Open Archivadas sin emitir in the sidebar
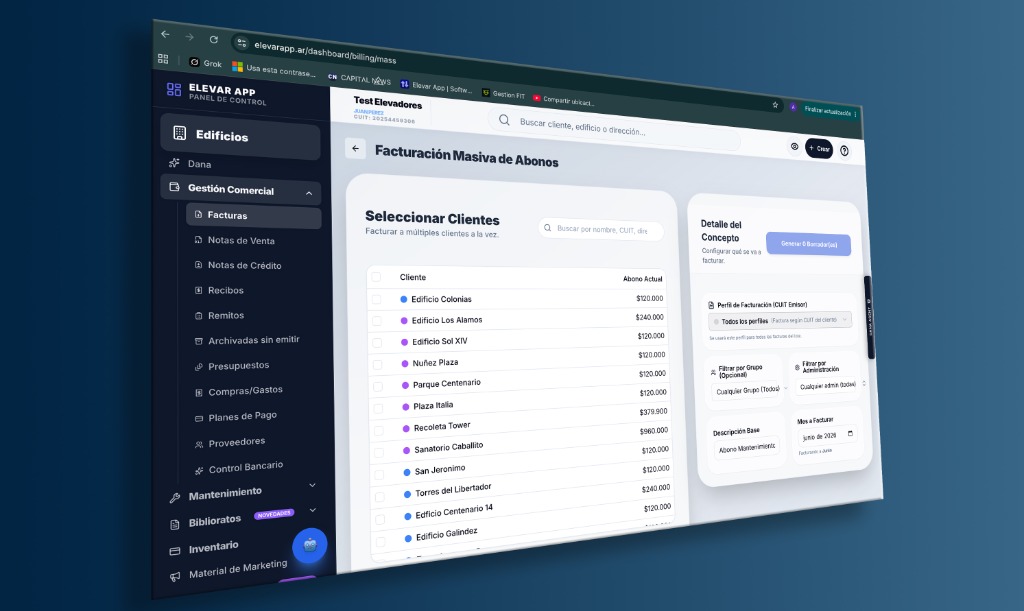Screen dimensions: 1024x611 click(254, 339)
